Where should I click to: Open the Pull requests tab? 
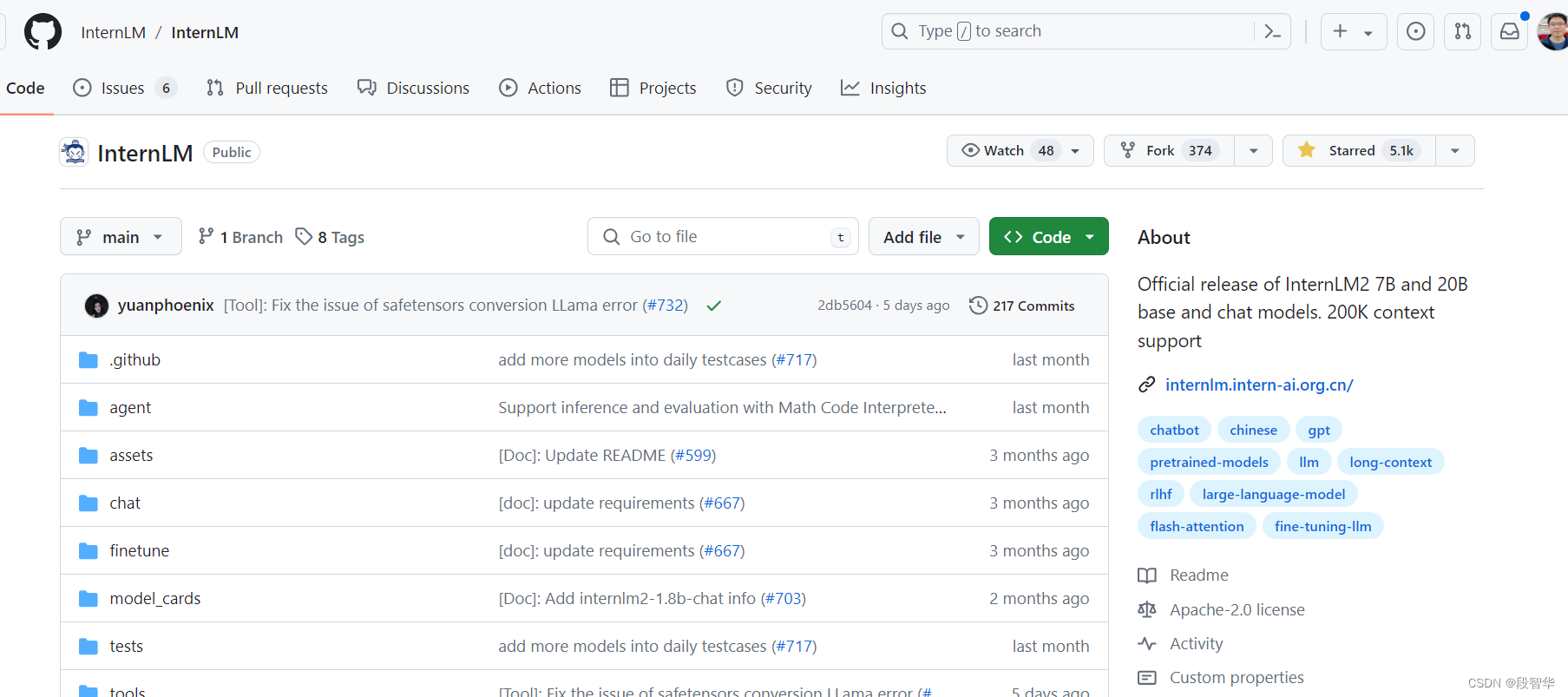[x=267, y=89]
